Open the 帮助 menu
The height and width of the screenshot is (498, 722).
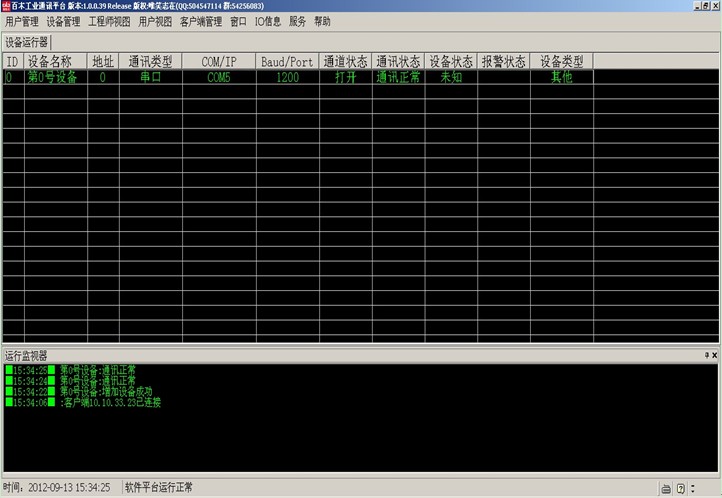pos(322,22)
